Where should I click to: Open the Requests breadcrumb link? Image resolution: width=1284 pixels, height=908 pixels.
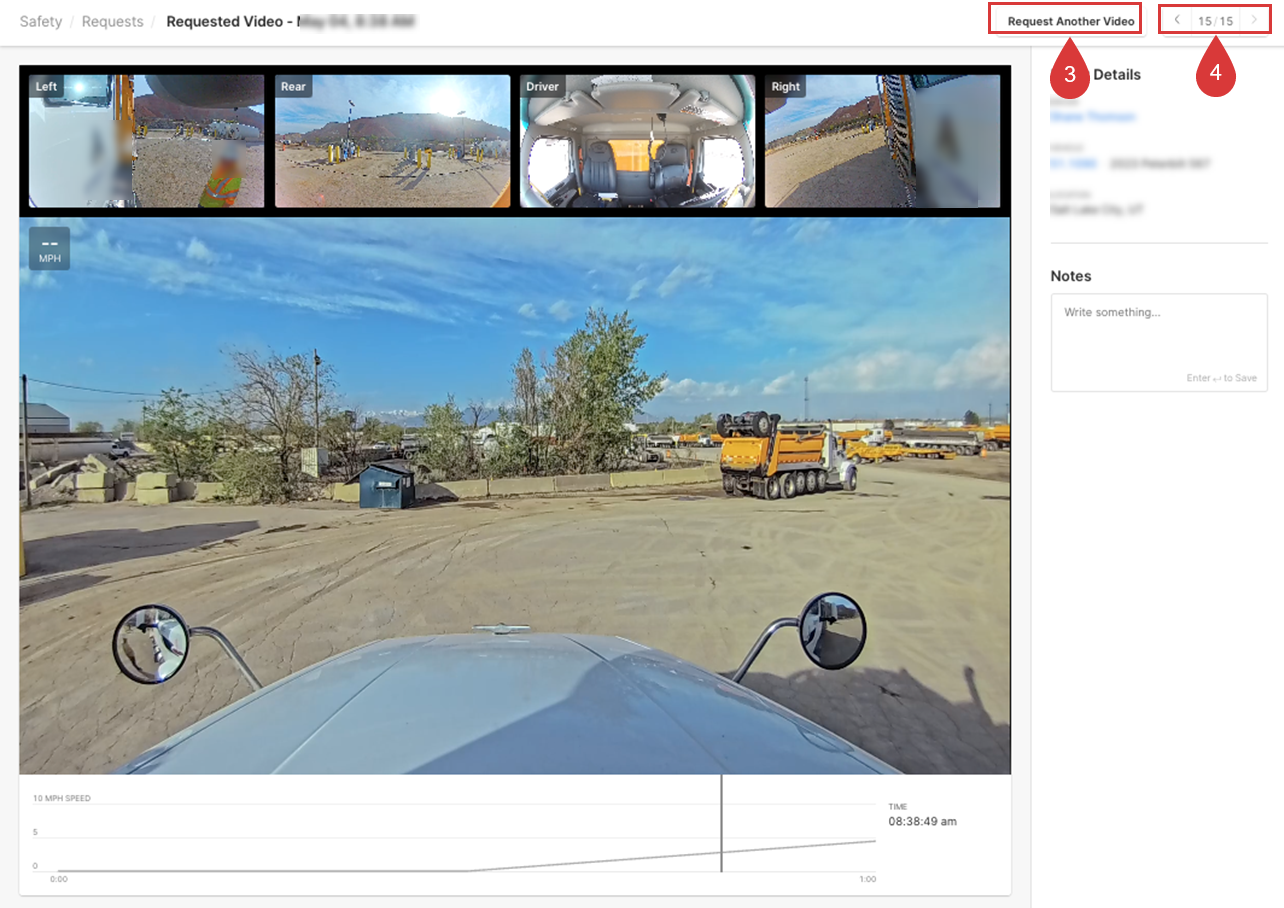(x=112, y=21)
